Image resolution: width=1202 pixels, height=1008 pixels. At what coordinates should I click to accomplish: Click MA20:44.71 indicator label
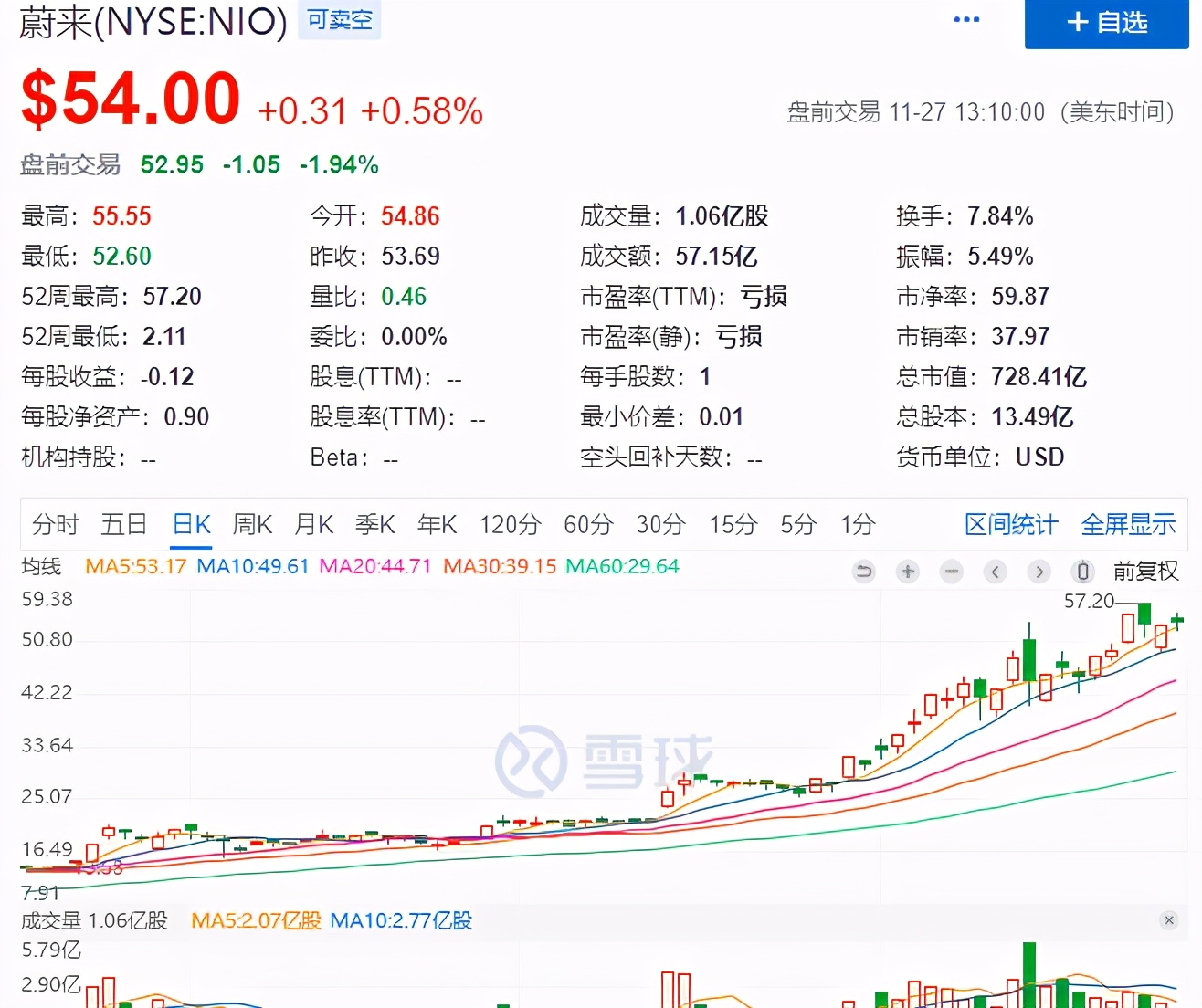coord(374,566)
